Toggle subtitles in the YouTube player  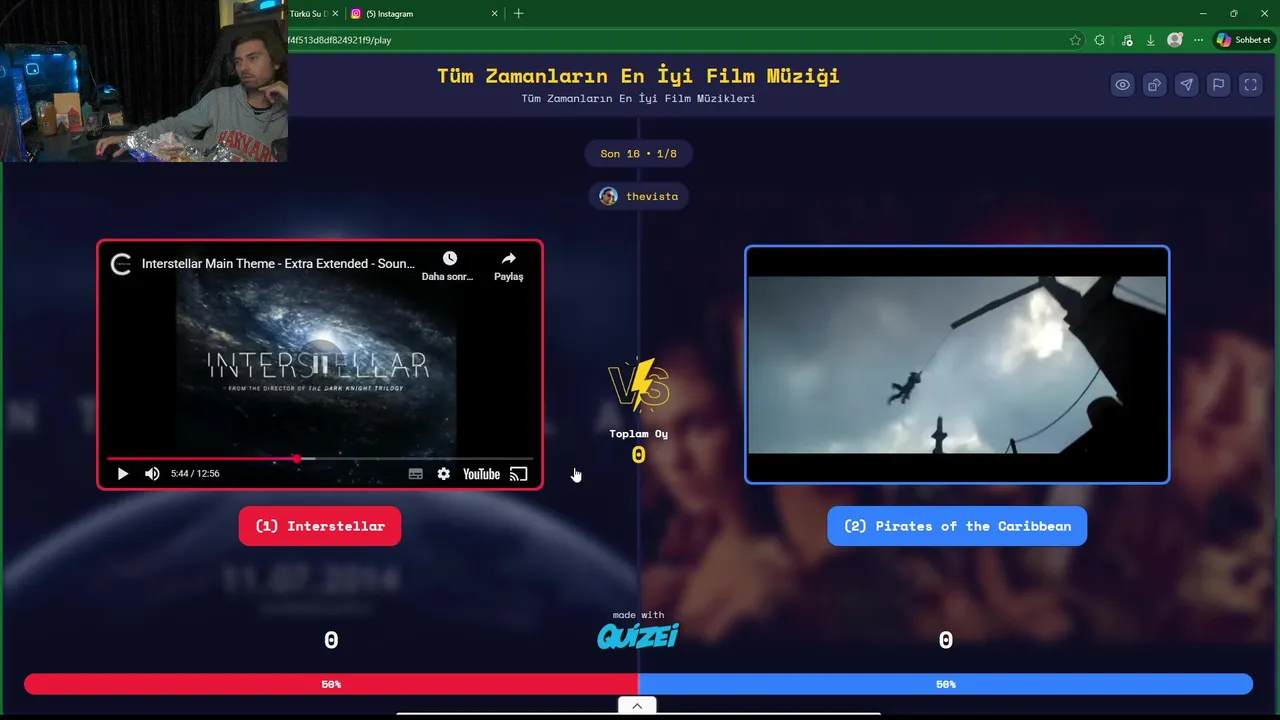coord(416,474)
